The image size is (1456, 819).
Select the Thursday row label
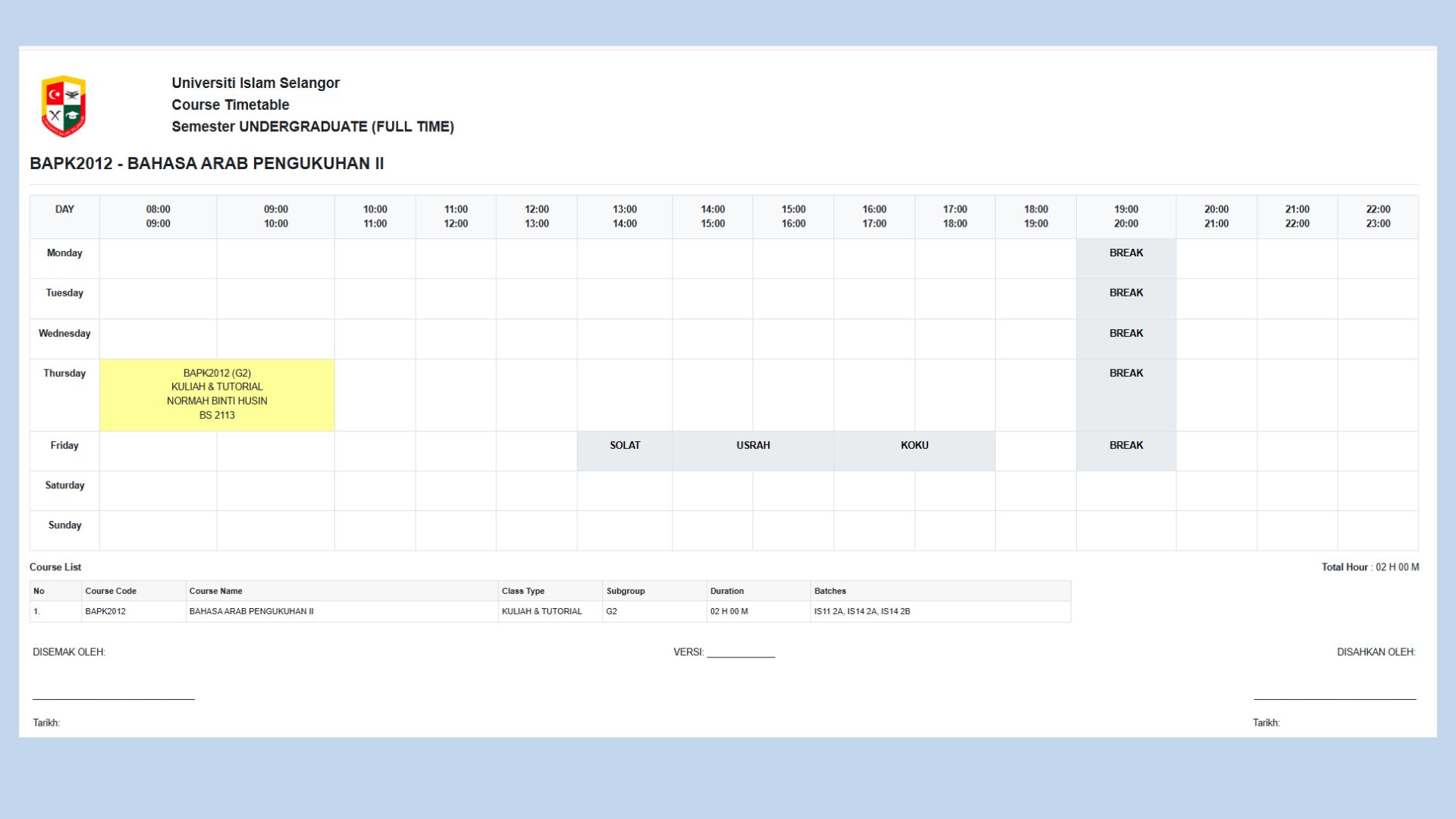click(64, 372)
